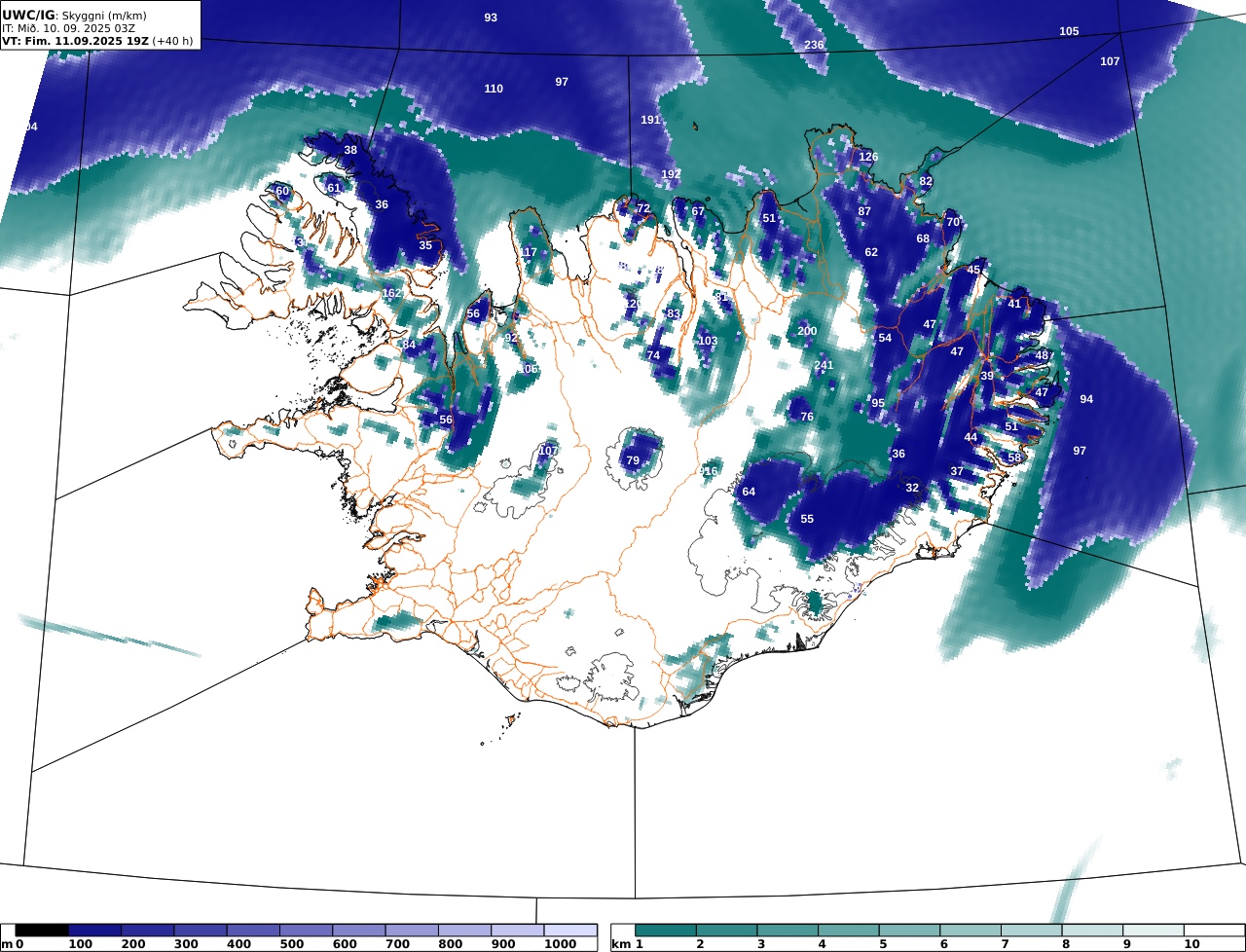1246x952 pixels.
Task: Click the "236" visibility value
Action: pyautogui.click(x=814, y=46)
